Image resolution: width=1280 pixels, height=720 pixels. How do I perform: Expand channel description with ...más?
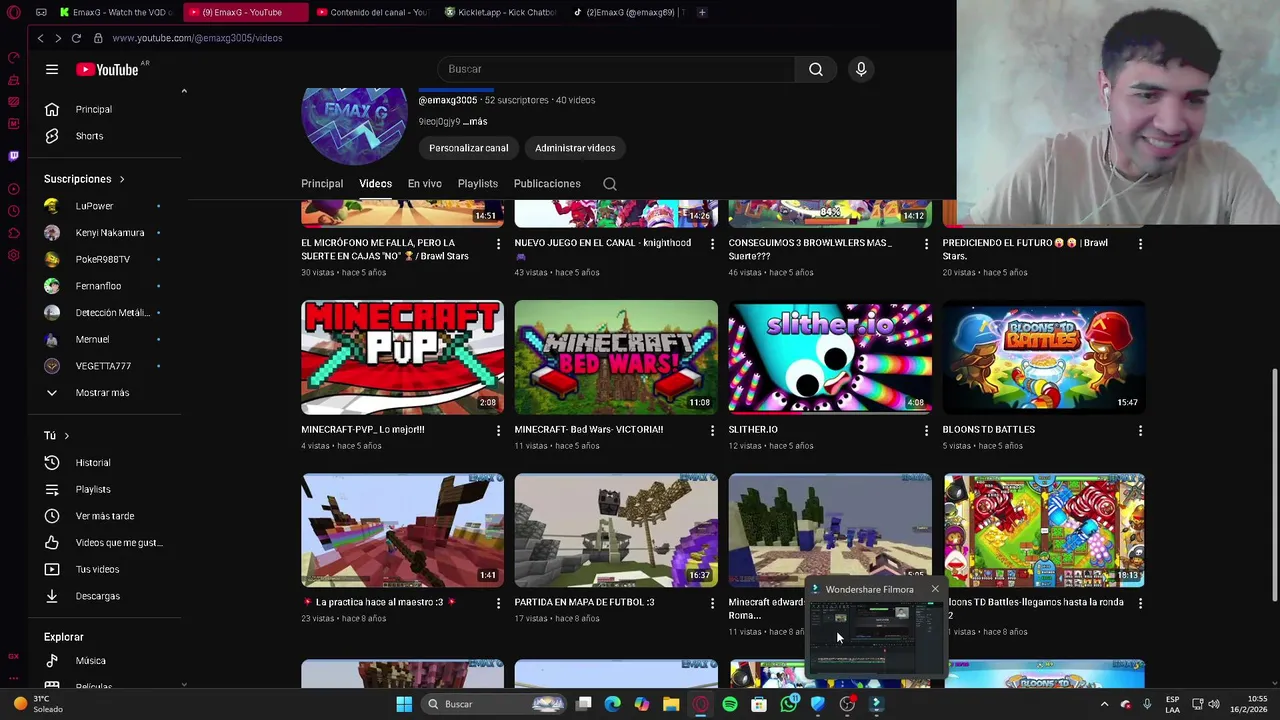point(475,121)
